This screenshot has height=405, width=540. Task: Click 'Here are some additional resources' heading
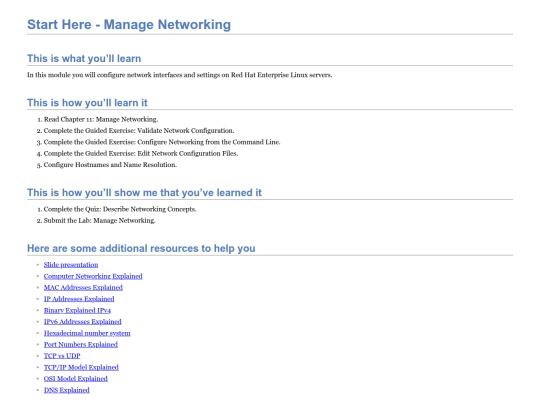[x=141, y=248]
